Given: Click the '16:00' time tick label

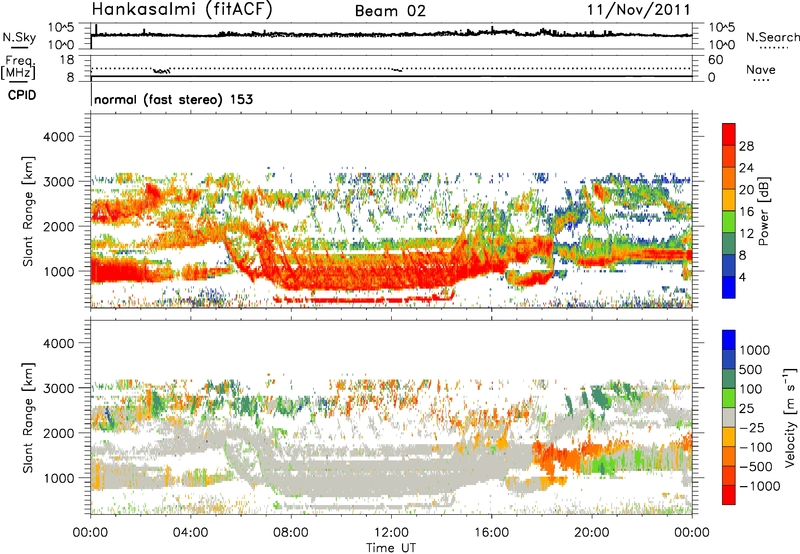Looking at the screenshot, I should [491, 533].
